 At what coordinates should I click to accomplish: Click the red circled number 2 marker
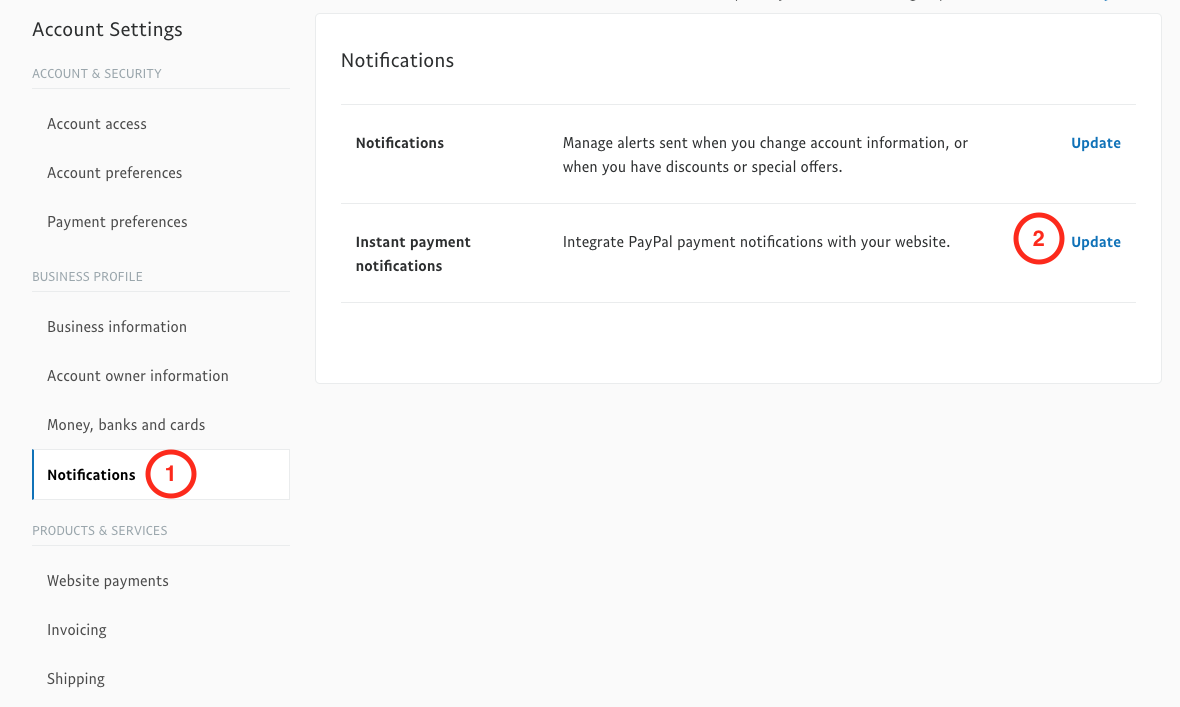(1038, 240)
